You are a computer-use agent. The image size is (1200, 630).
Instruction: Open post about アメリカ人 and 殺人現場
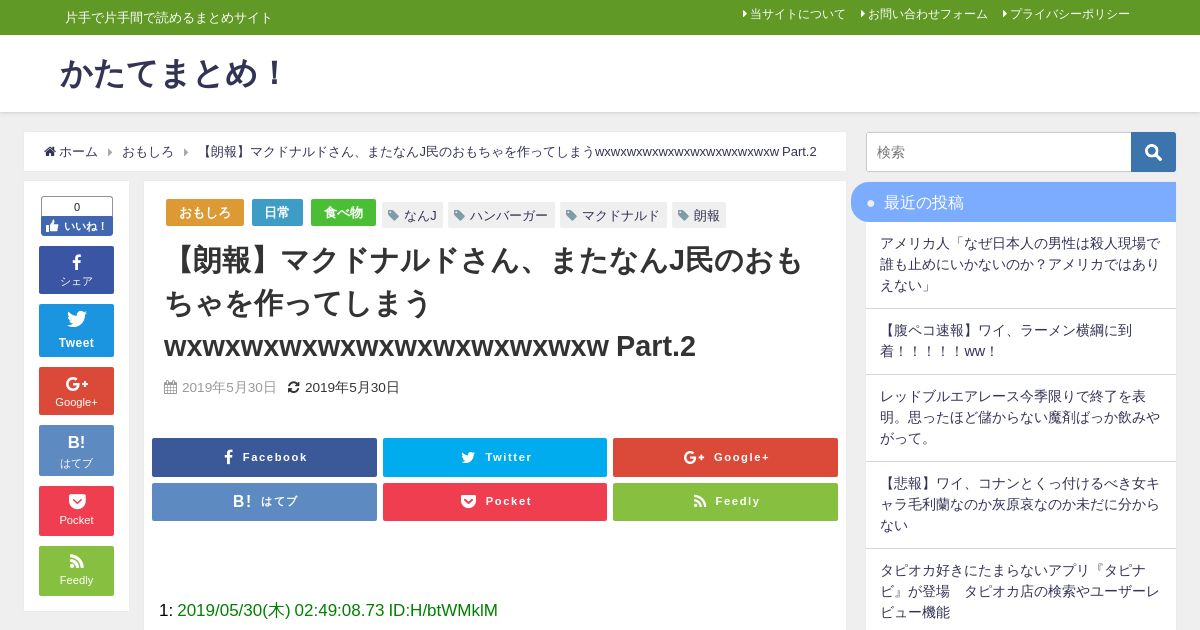pos(1021,265)
